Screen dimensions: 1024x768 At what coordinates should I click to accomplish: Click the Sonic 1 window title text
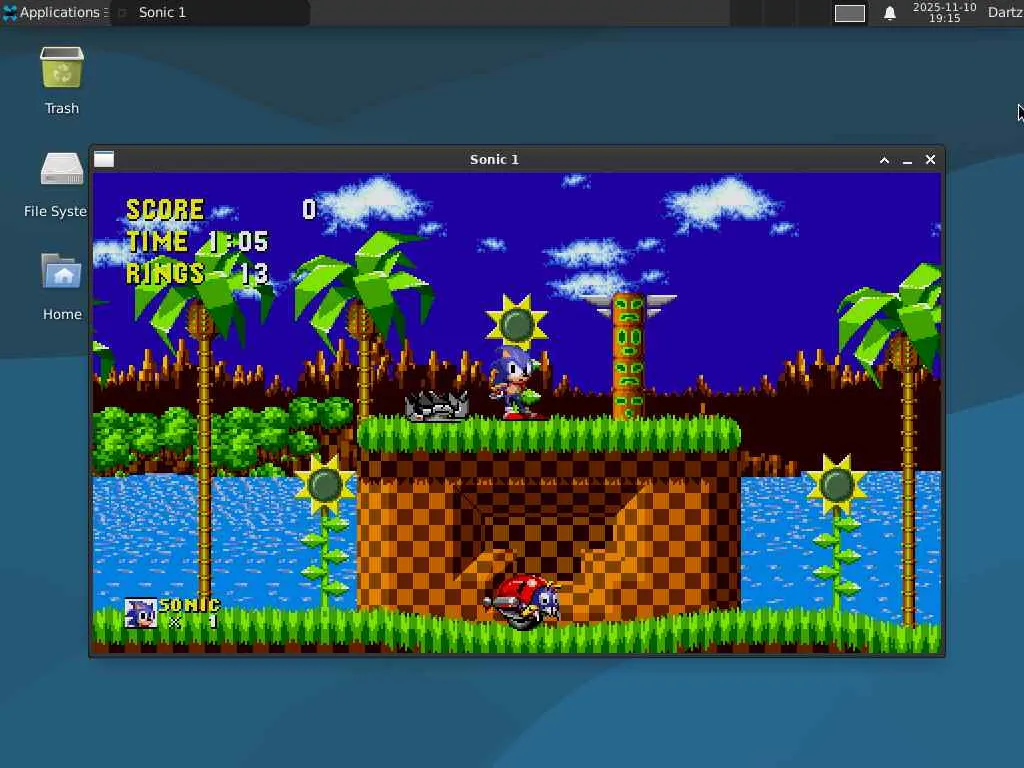click(x=494, y=159)
